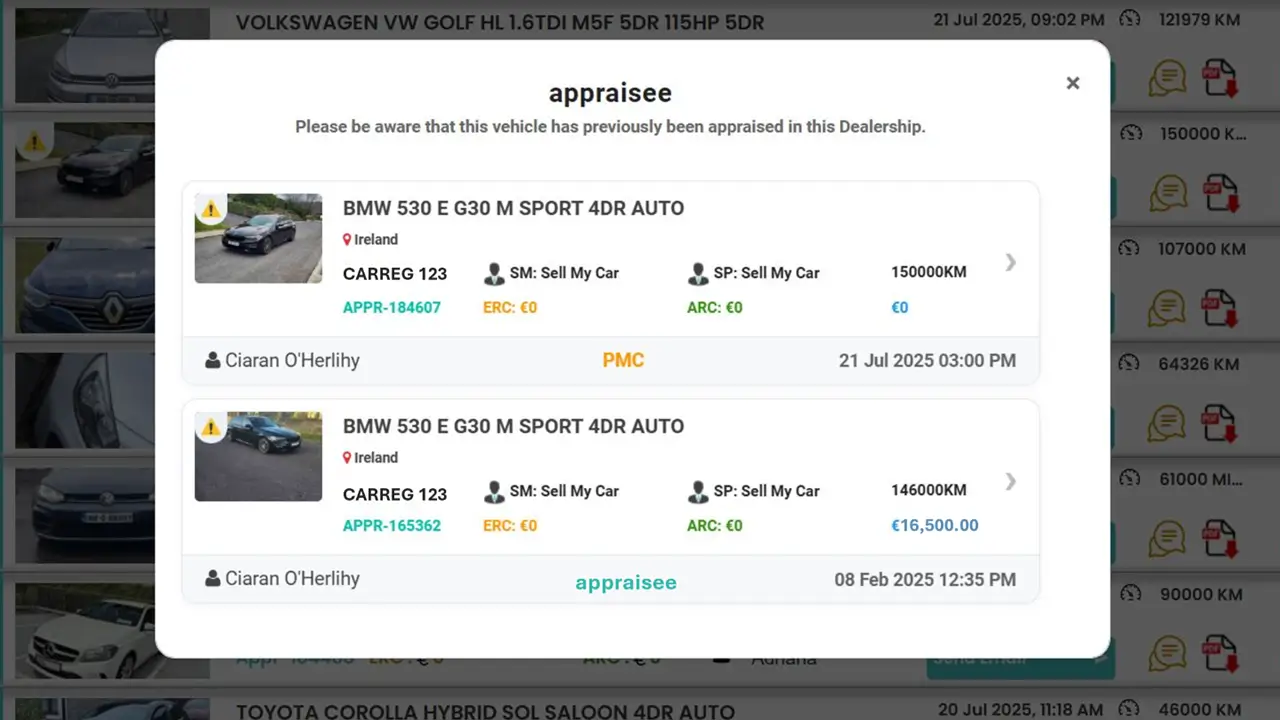Click odometer icon beside 107000 KM
This screenshot has height=720, width=1280.
coord(1130,249)
